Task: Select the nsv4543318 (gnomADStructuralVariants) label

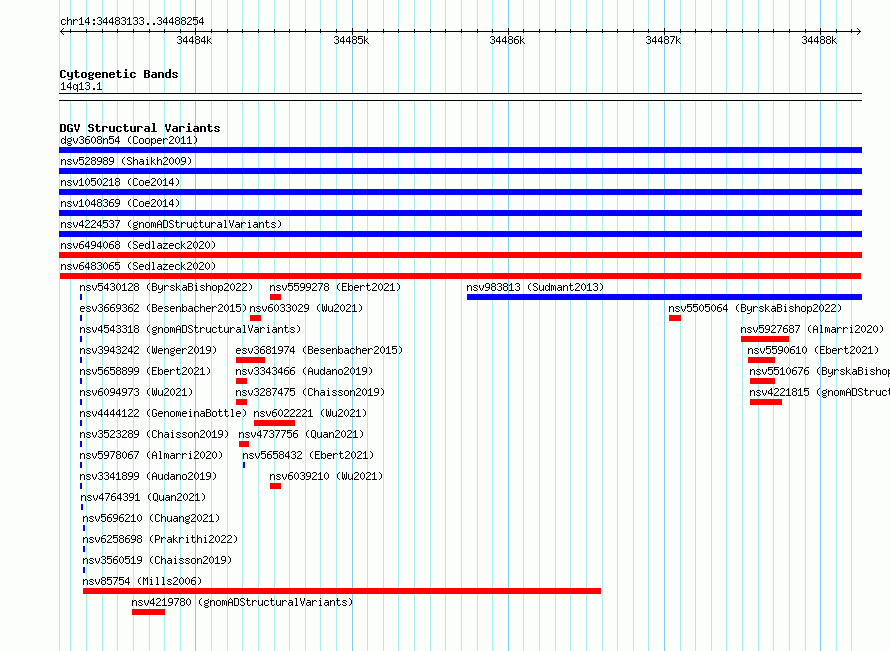Action: click(x=190, y=329)
